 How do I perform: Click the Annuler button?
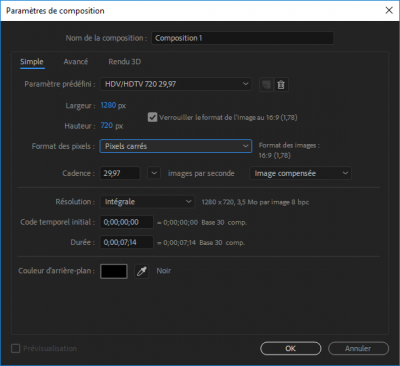tap(358, 348)
